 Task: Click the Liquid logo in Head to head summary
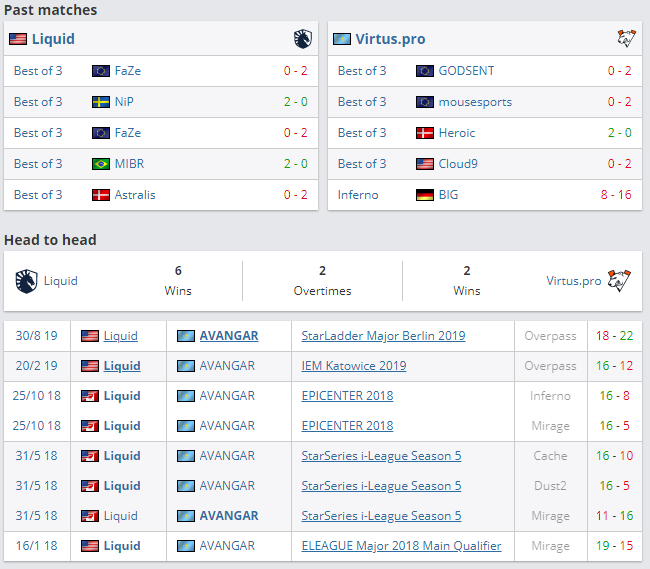click(x=26, y=281)
